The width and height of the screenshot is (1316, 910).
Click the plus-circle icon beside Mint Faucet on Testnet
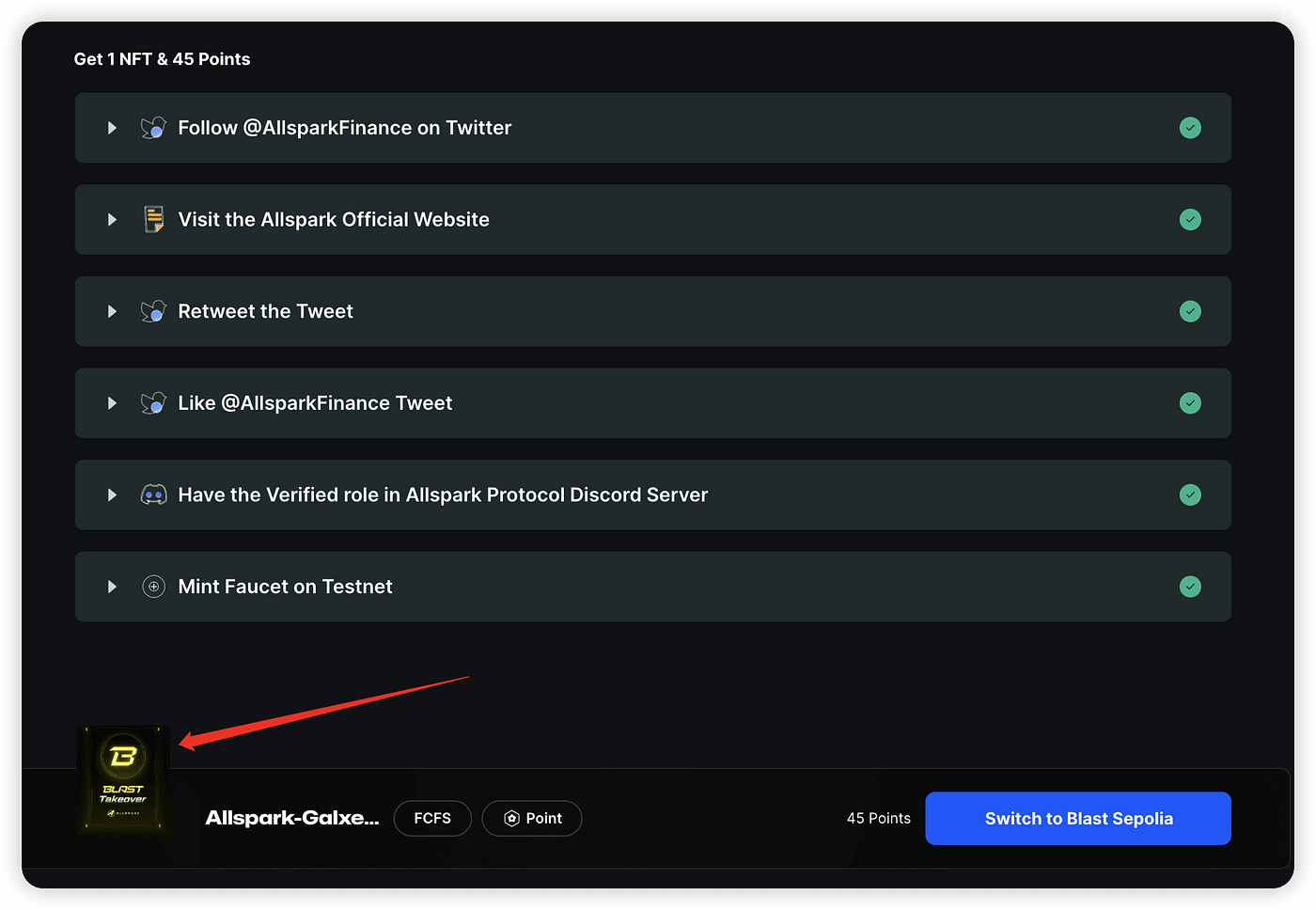pos(153,587)
